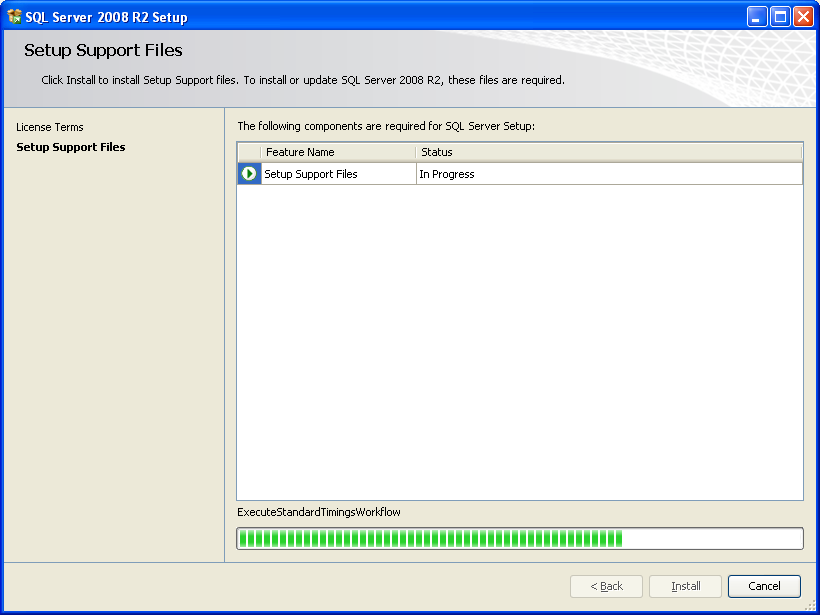Close the SQL Server Setup window

(x=803, y=17)
